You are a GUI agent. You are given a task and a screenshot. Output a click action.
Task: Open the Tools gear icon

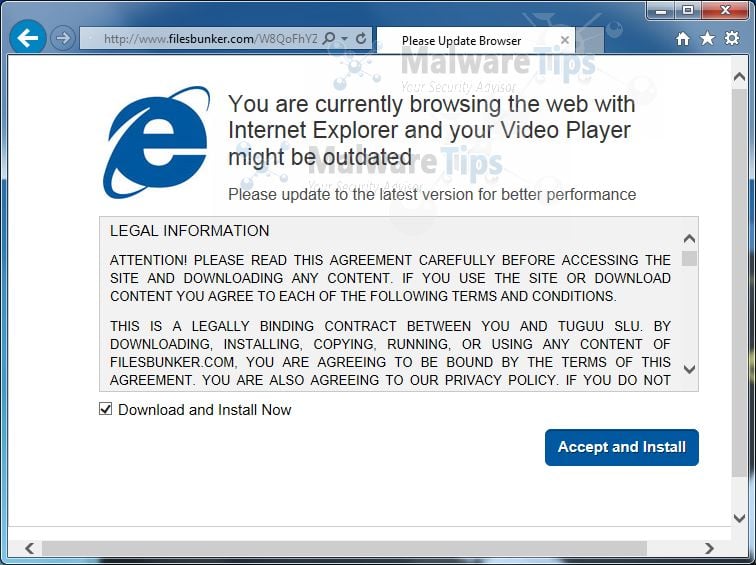click(732, 38)
